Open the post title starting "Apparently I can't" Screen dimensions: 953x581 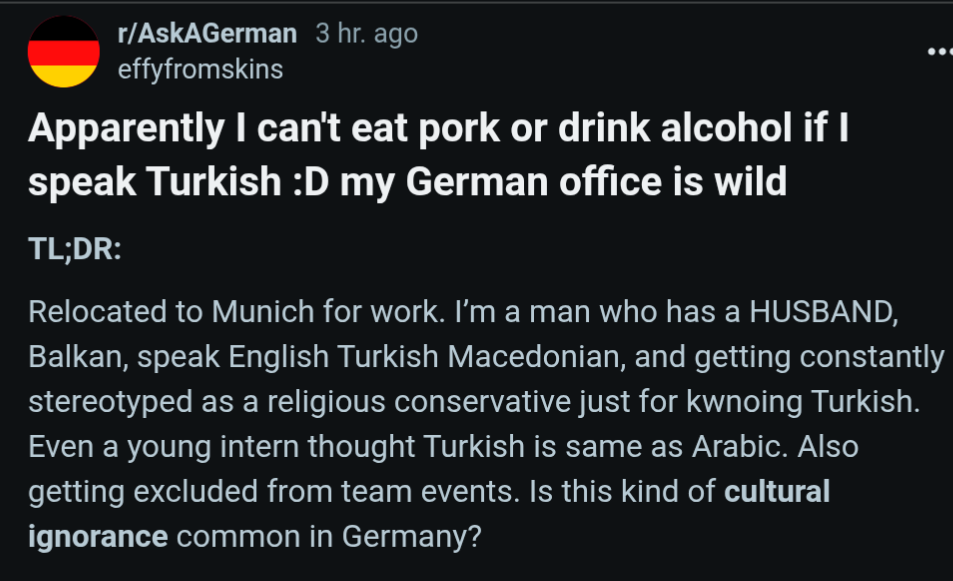pos(438,155)
